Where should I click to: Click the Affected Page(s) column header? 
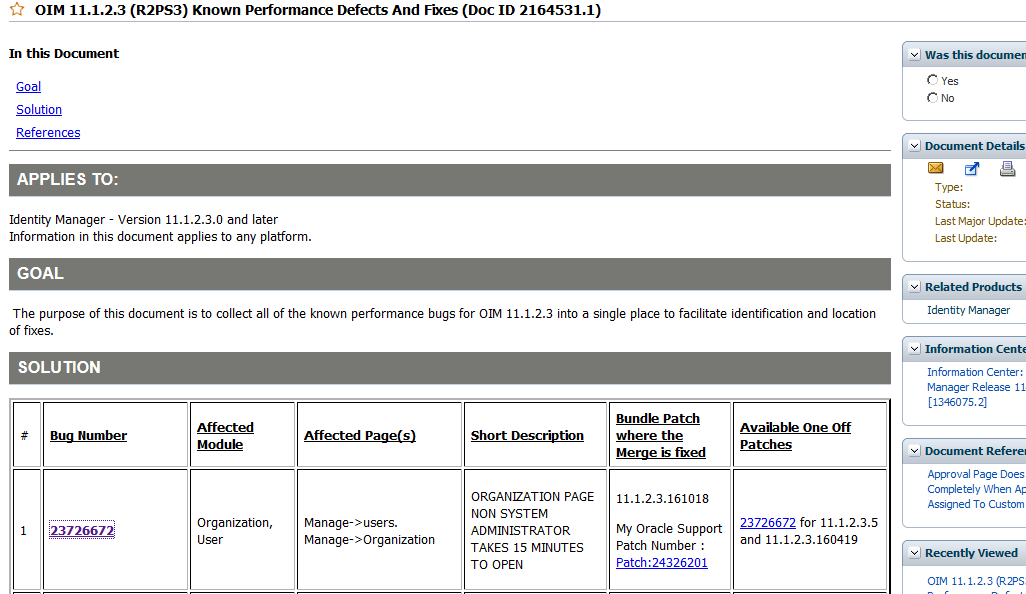360,436
